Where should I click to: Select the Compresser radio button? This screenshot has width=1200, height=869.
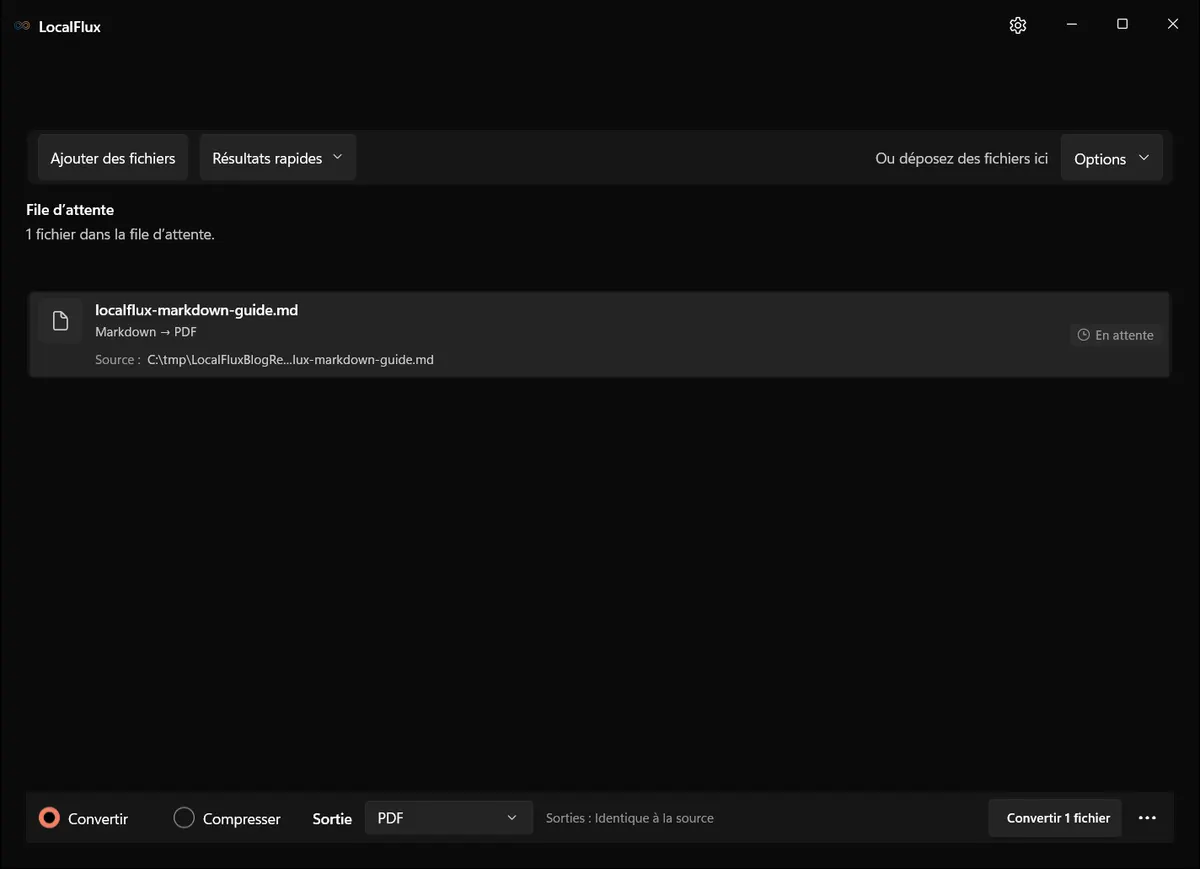point(184,818)
